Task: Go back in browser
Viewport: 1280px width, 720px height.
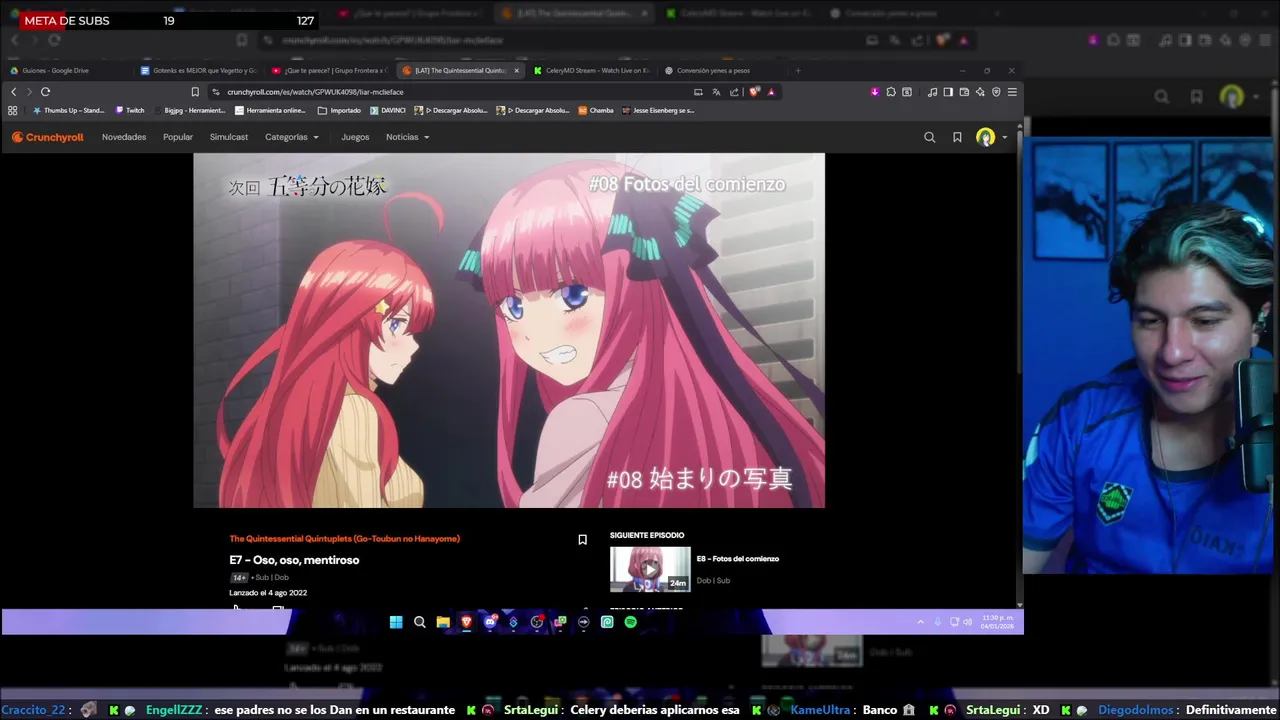Action: [14, 91]
